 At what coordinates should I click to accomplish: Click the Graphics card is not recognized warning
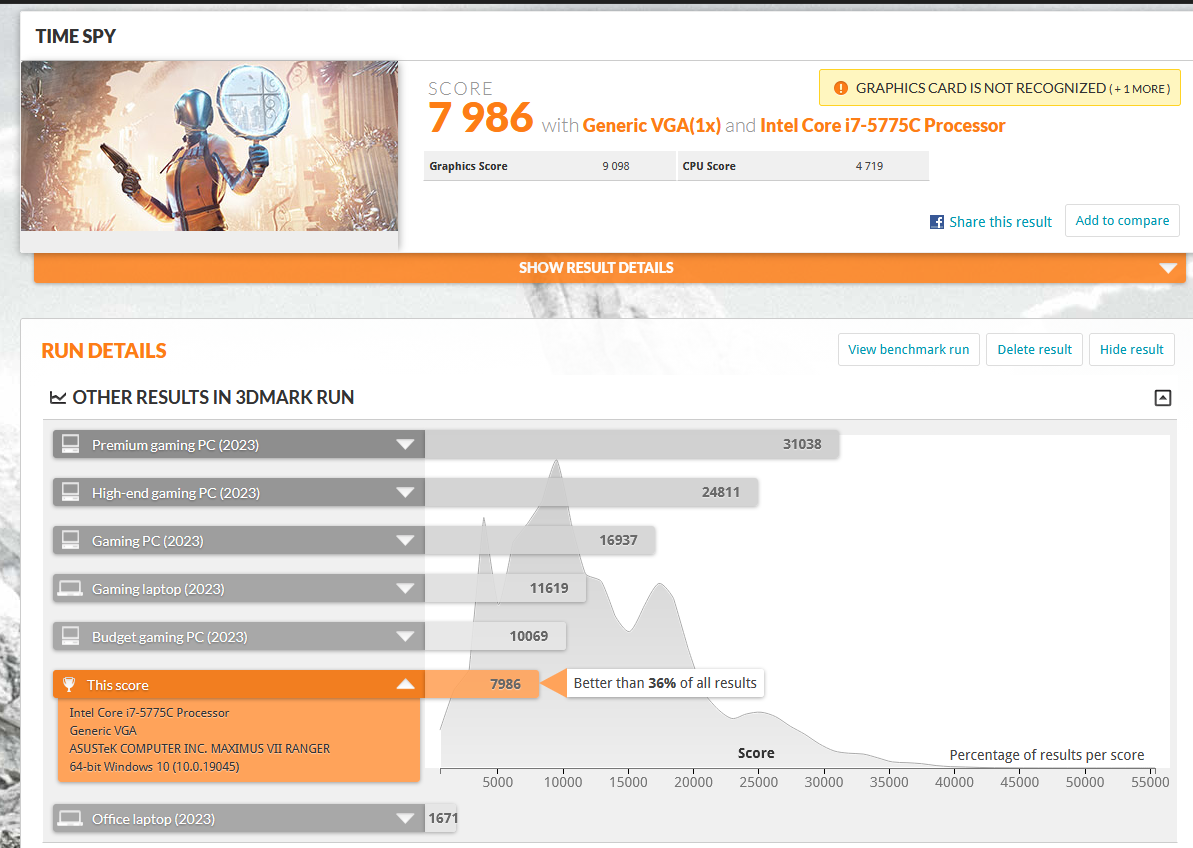[x=1000, y=87]
